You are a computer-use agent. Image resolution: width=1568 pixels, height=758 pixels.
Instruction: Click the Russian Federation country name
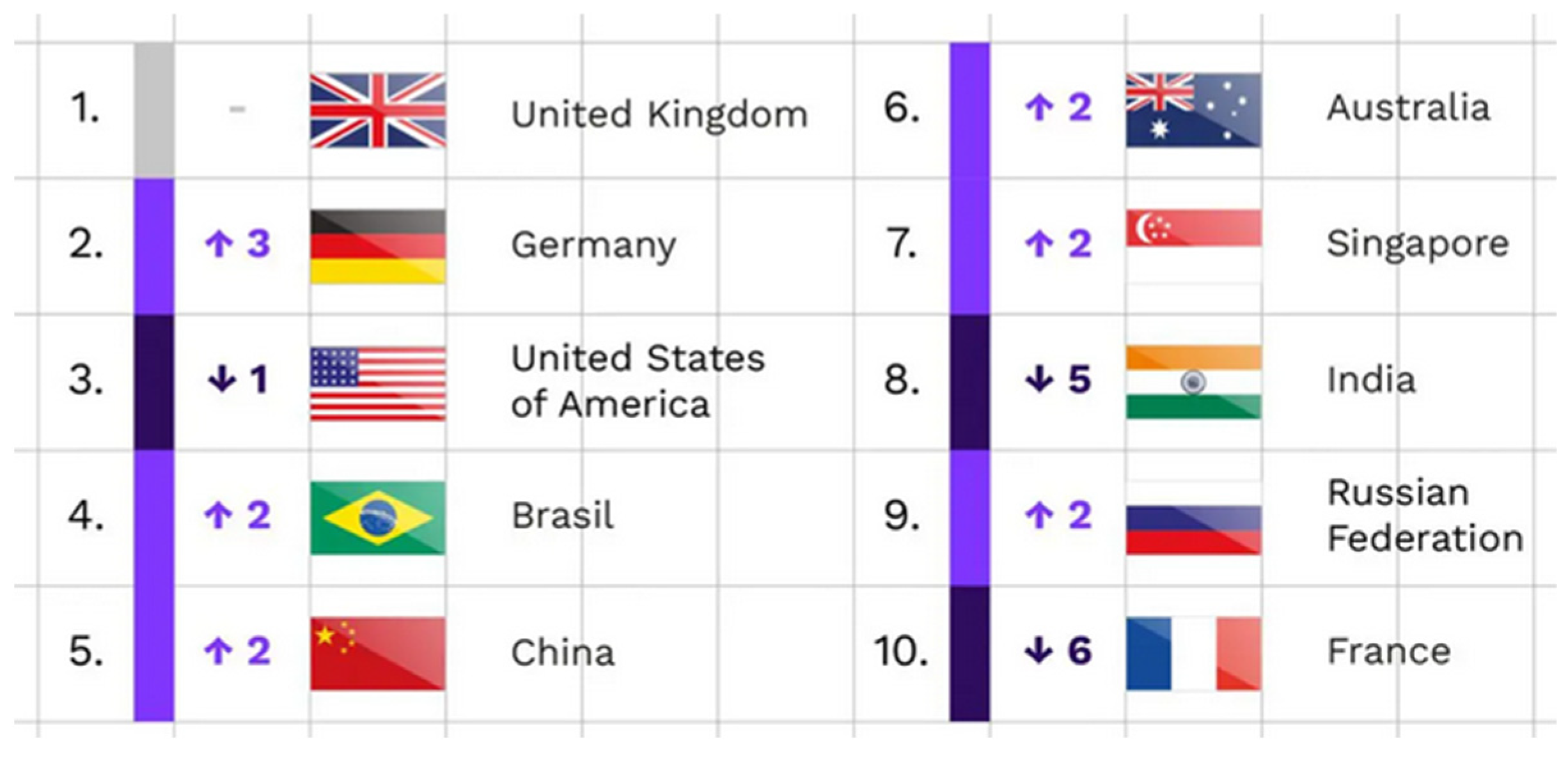point(1425,515)
